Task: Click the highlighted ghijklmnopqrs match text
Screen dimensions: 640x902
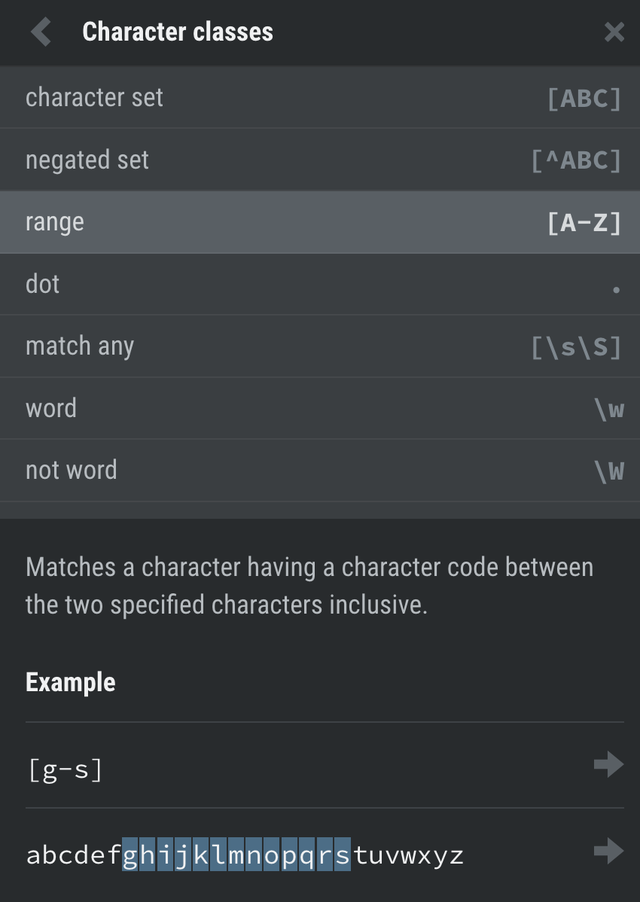Action: pos(236,855)
